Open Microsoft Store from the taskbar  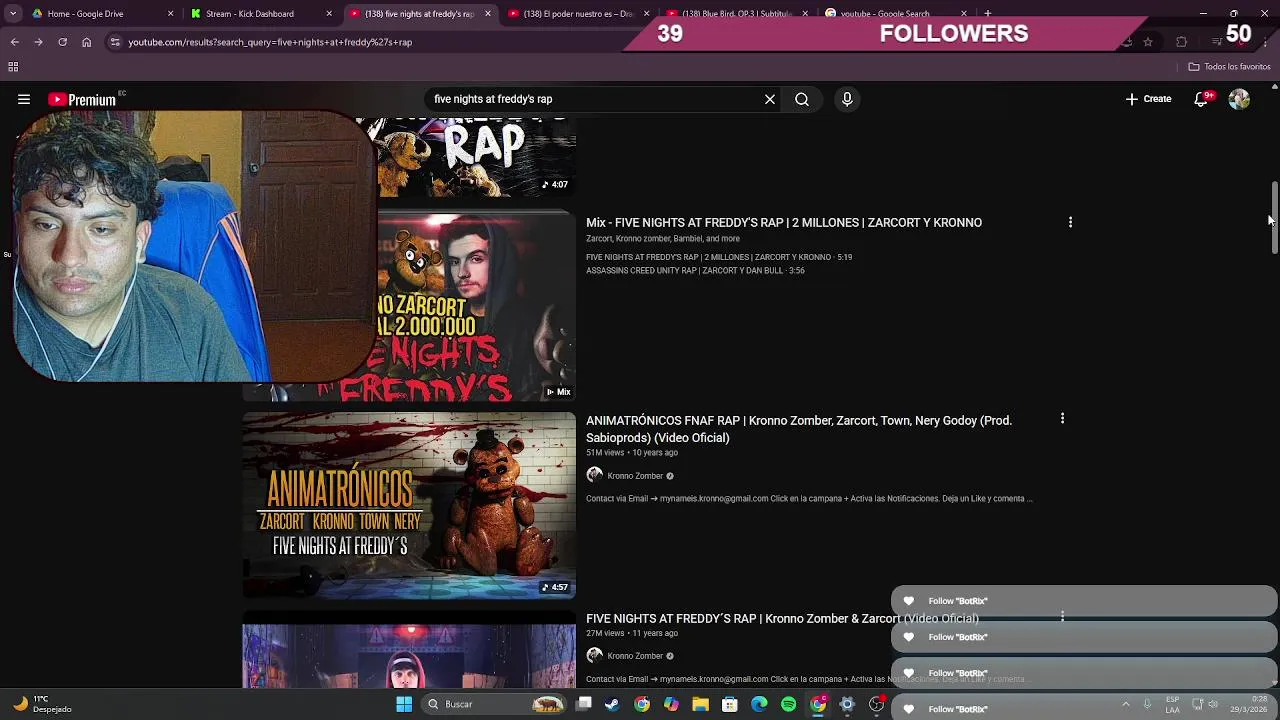(730, 704)
